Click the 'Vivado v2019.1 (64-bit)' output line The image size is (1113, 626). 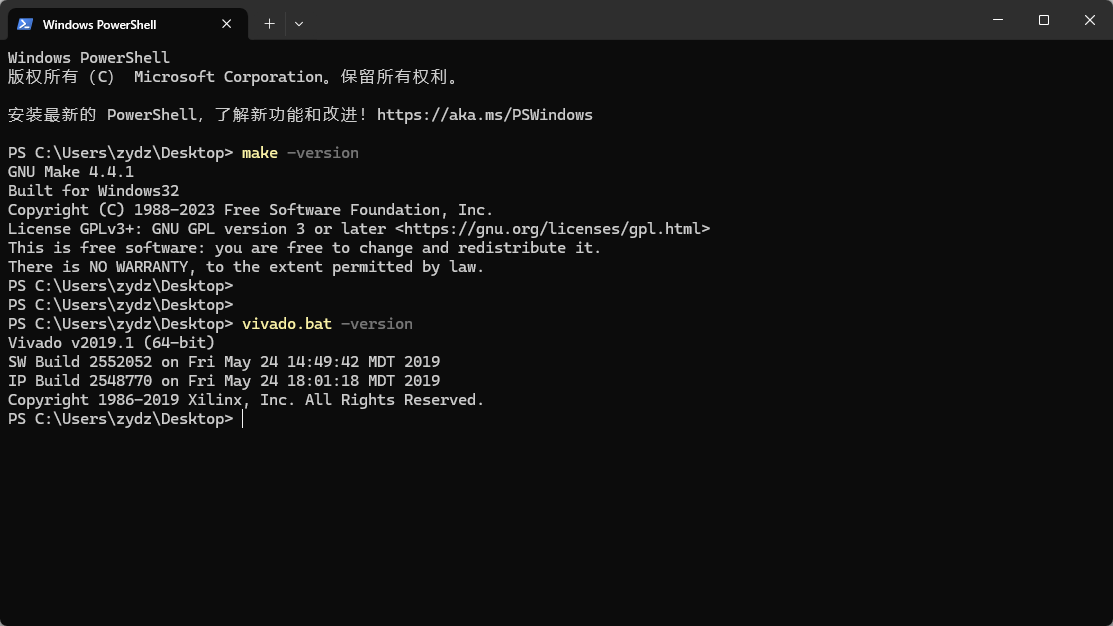coord(111,343)
